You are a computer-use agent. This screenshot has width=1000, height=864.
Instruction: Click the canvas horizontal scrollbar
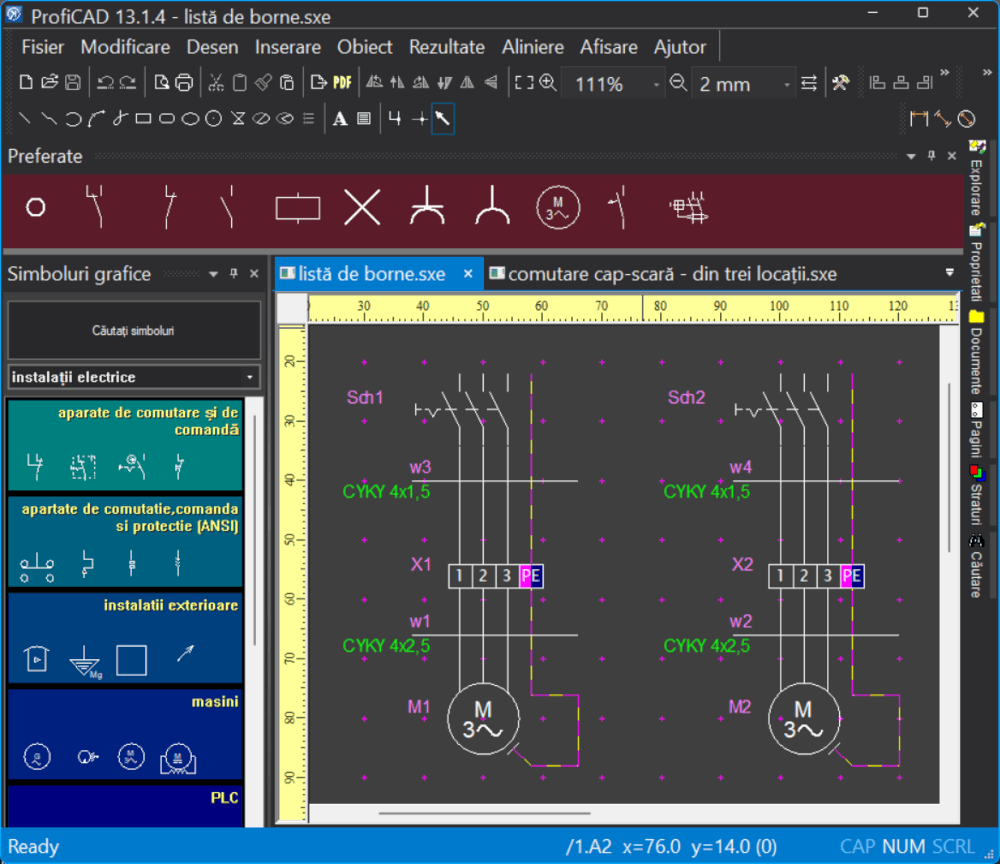pos(485,814)
